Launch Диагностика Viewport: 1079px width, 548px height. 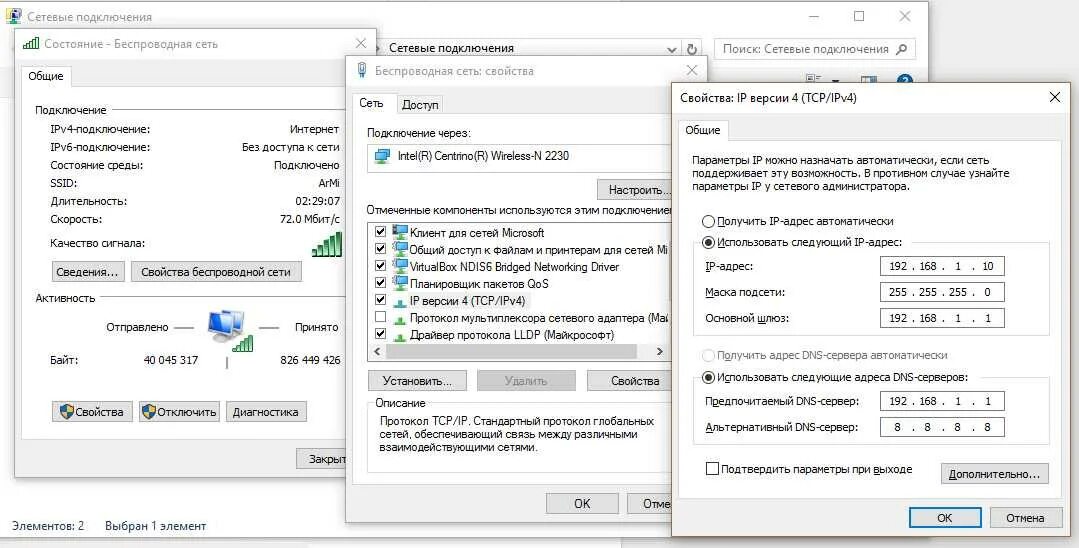[x=266, y=412]
